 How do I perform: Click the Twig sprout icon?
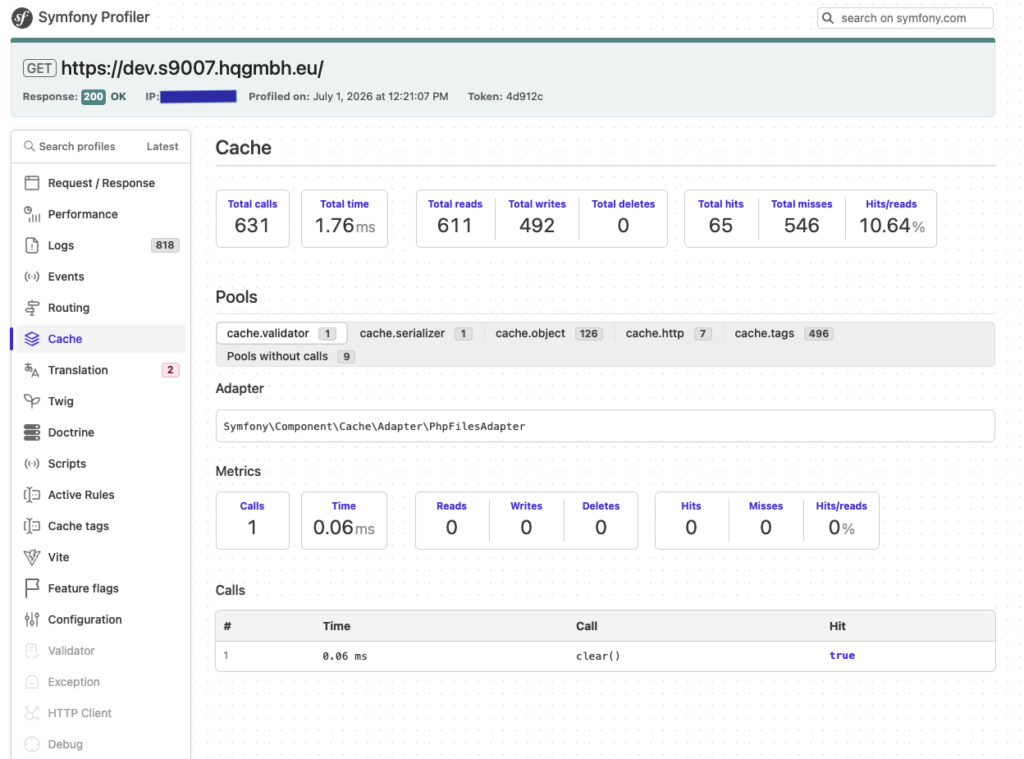tap(31, 401)
